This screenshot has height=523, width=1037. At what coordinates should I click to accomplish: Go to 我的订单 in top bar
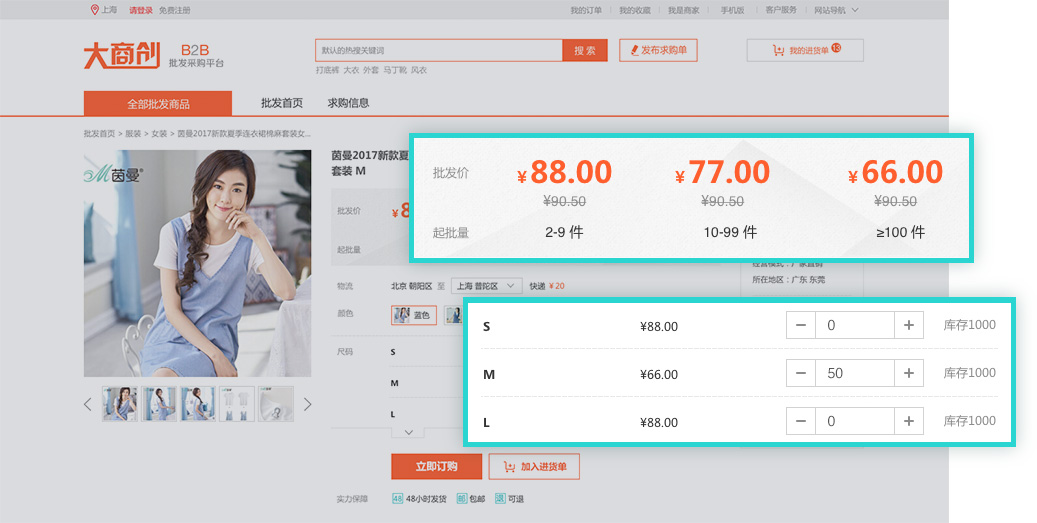click(586, 11)
